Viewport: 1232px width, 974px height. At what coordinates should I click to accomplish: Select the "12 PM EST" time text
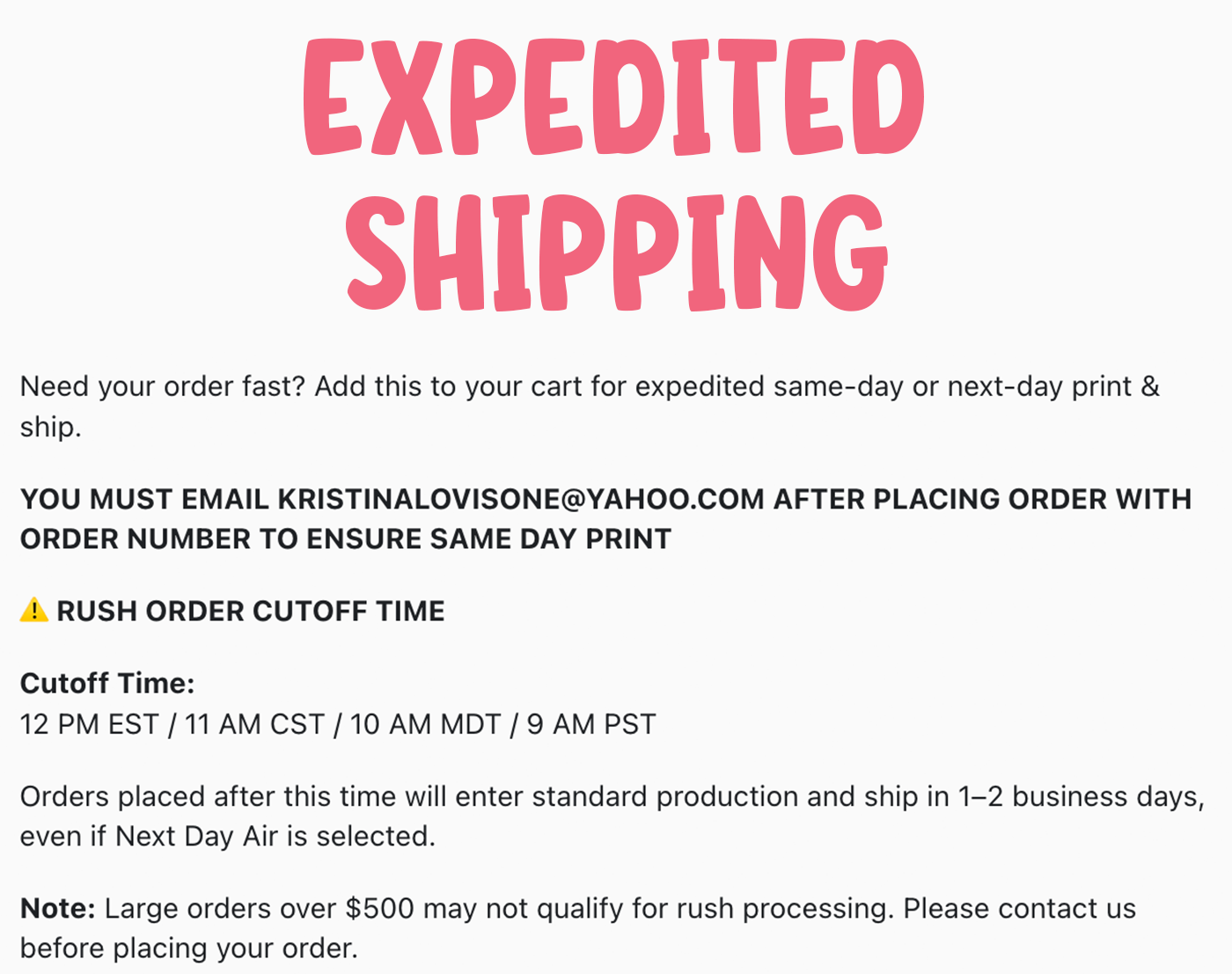click(89, 724)
